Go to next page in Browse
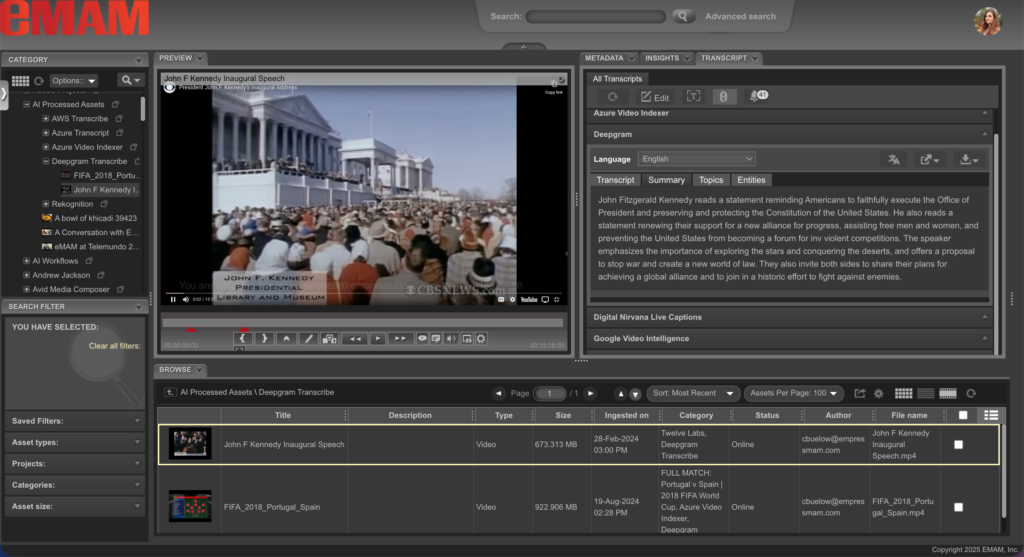The image size is (1024, 557). click(x=590, y=393)
